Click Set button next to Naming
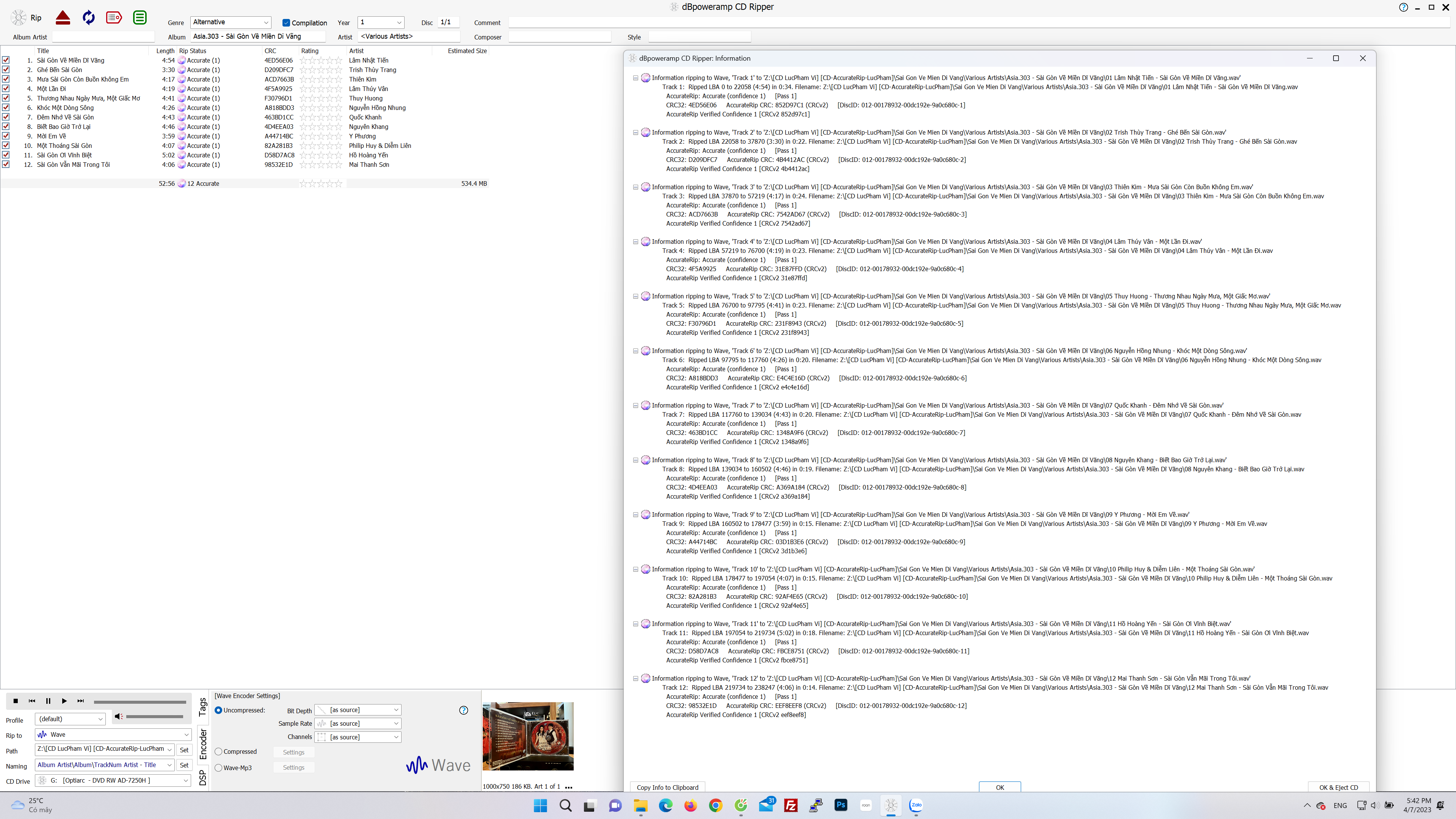Viewport: 1456px width, 819px height. click(184, 765)
